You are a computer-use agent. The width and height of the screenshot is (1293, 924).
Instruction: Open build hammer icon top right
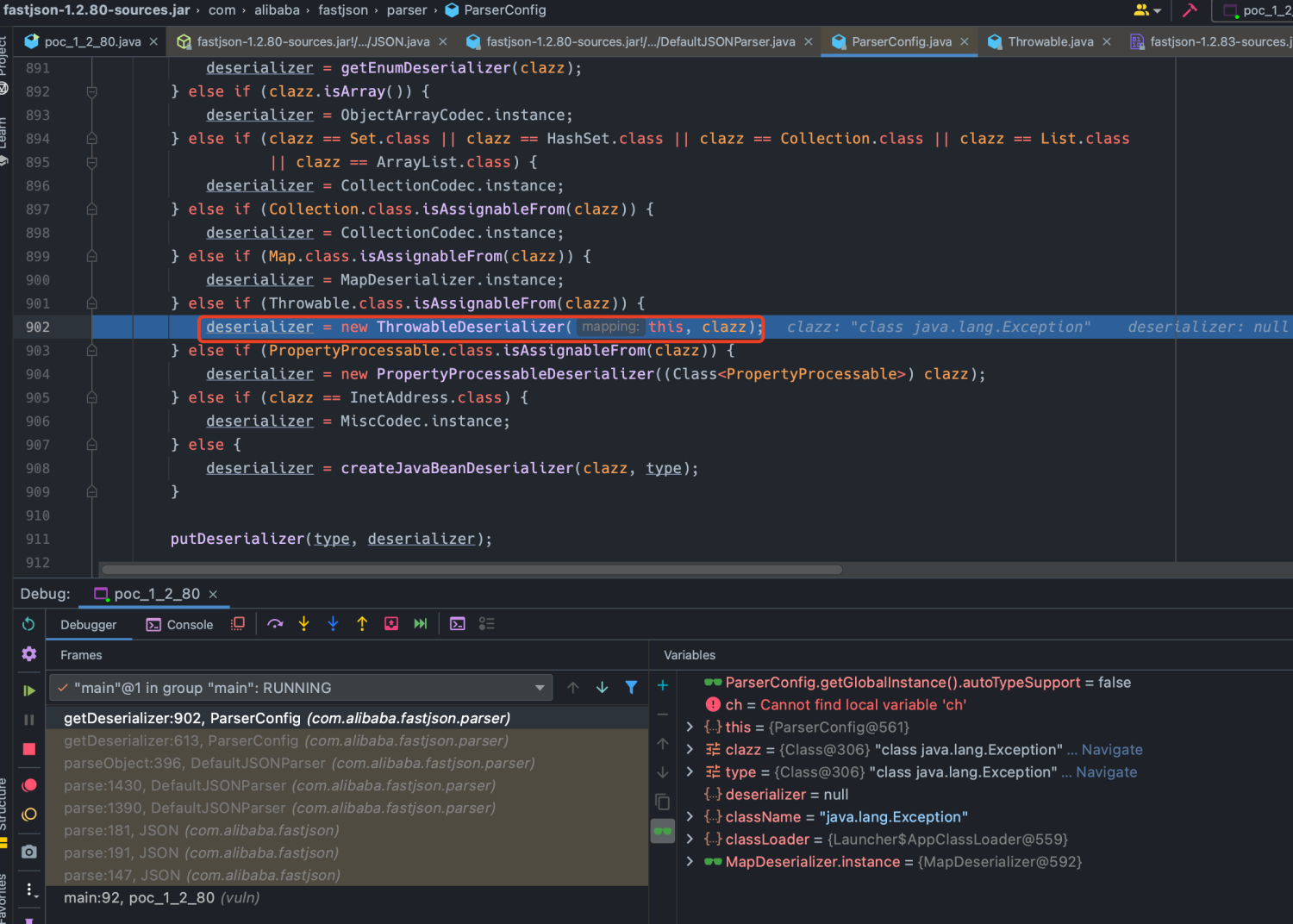pyautogui.click(x=1190, y=10)
